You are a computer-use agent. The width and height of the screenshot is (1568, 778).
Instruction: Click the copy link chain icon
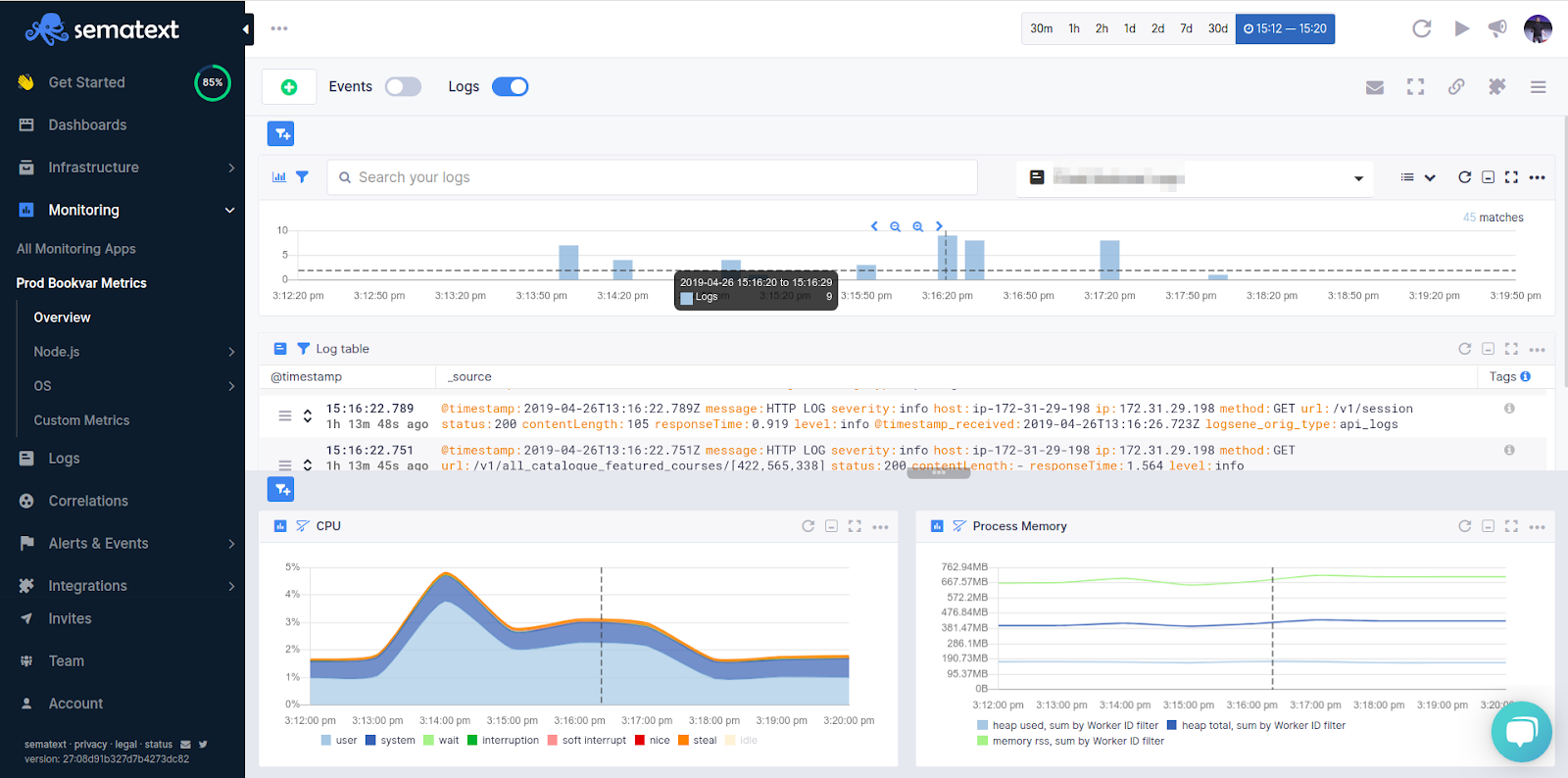[1456, 87]
